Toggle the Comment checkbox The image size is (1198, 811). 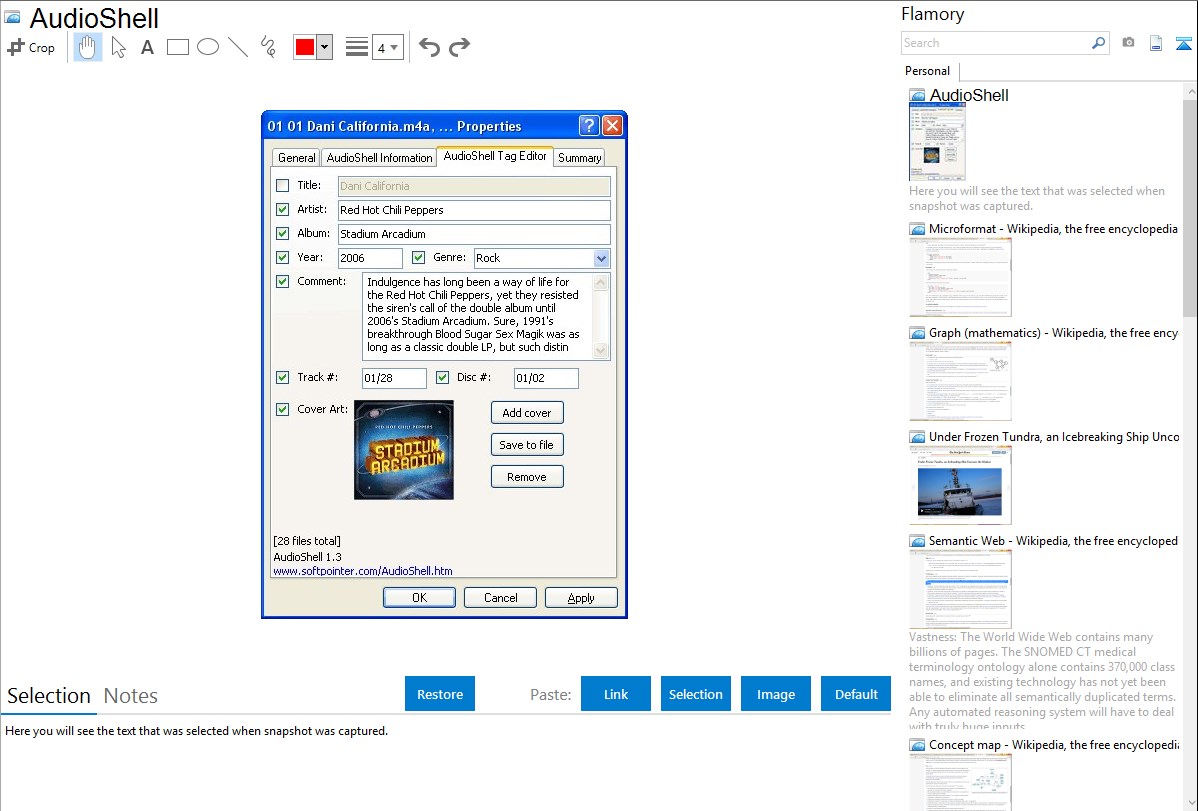[283, 281]
